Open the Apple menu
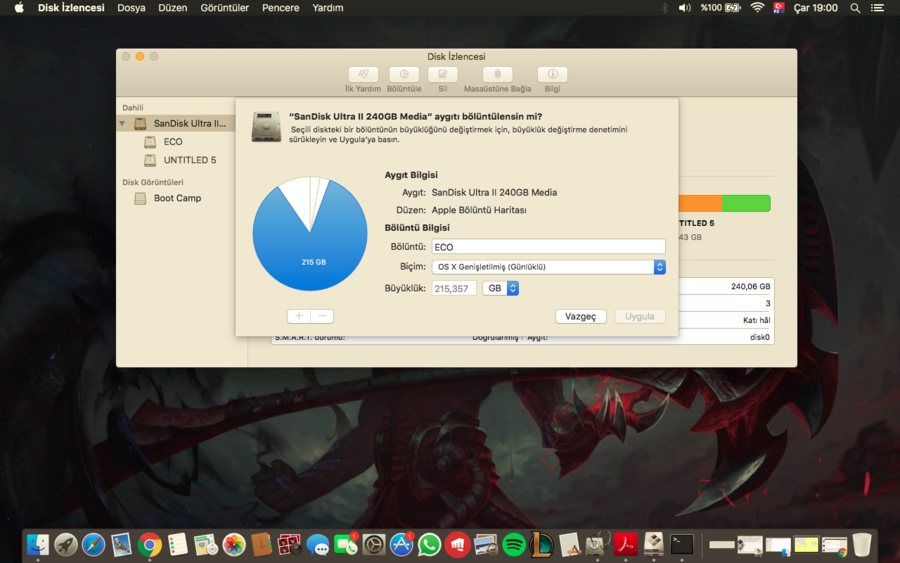 coord(19,8)
